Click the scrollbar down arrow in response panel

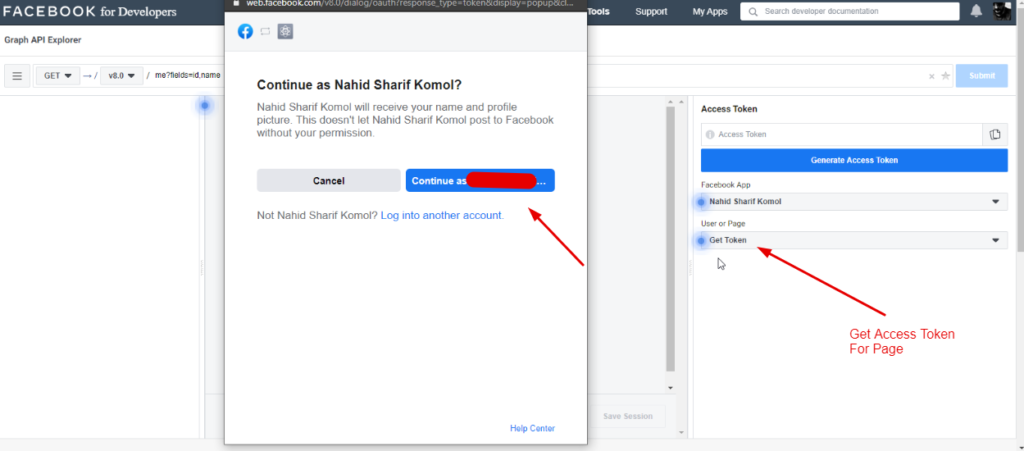point(670,388)
